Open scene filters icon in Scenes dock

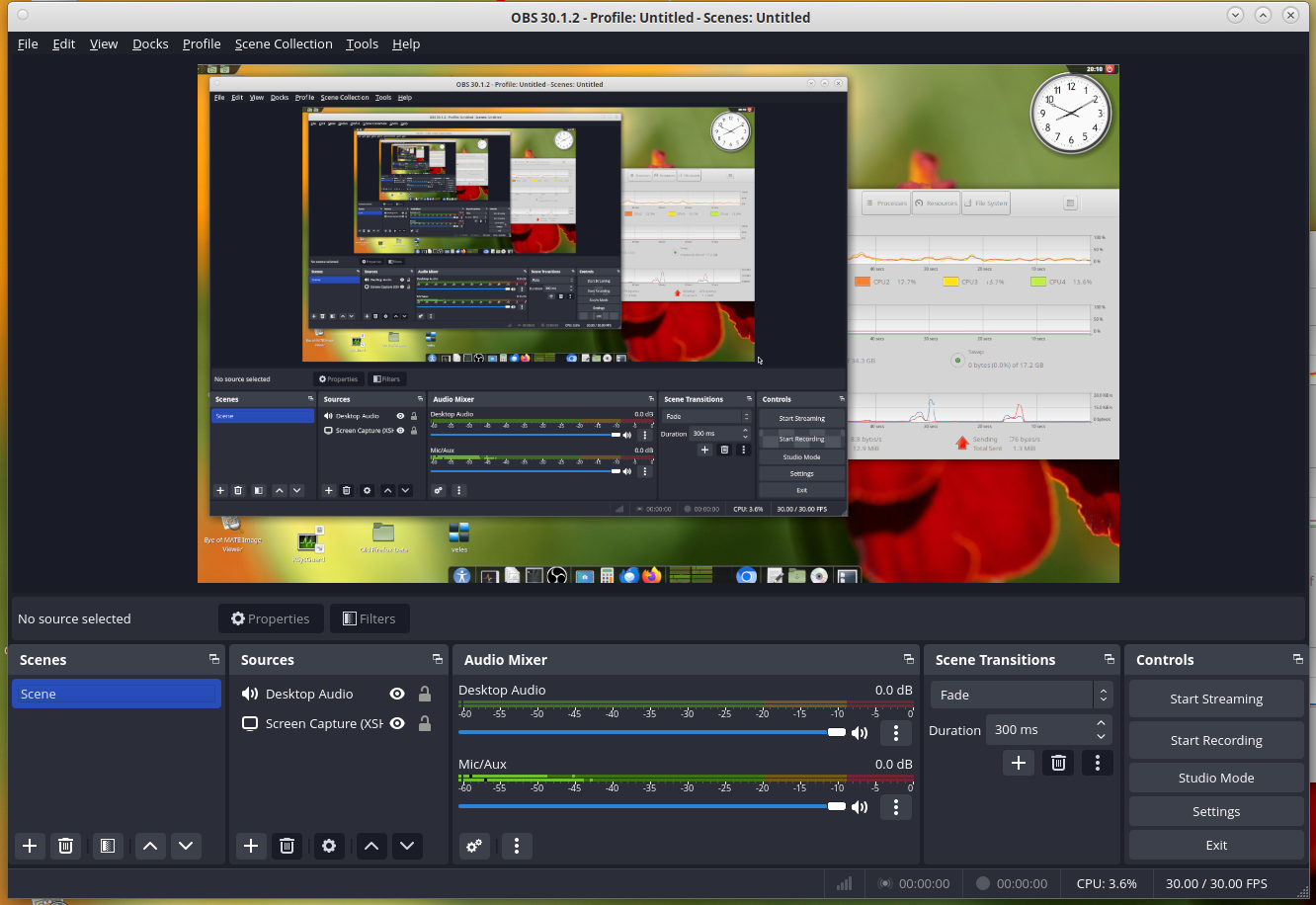[x=108, y=846]
